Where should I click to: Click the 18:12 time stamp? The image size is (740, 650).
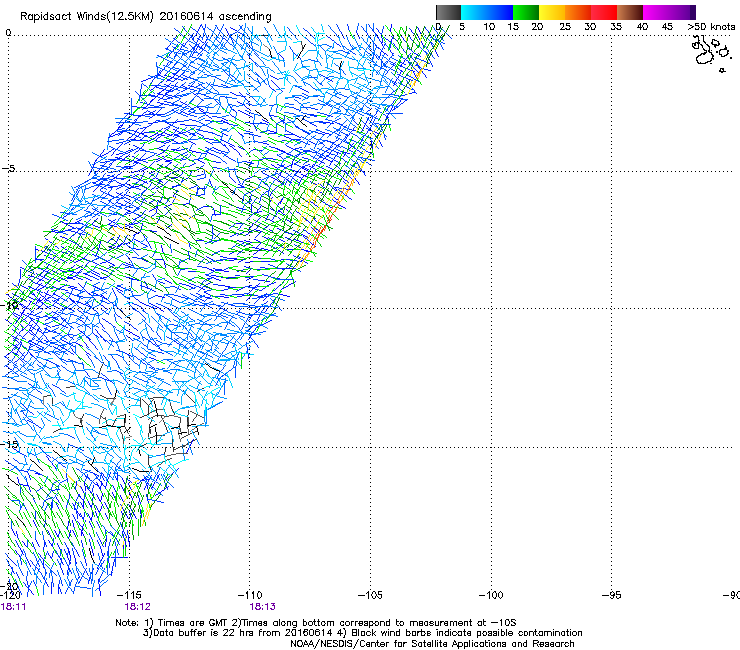[x=137, y=607]
